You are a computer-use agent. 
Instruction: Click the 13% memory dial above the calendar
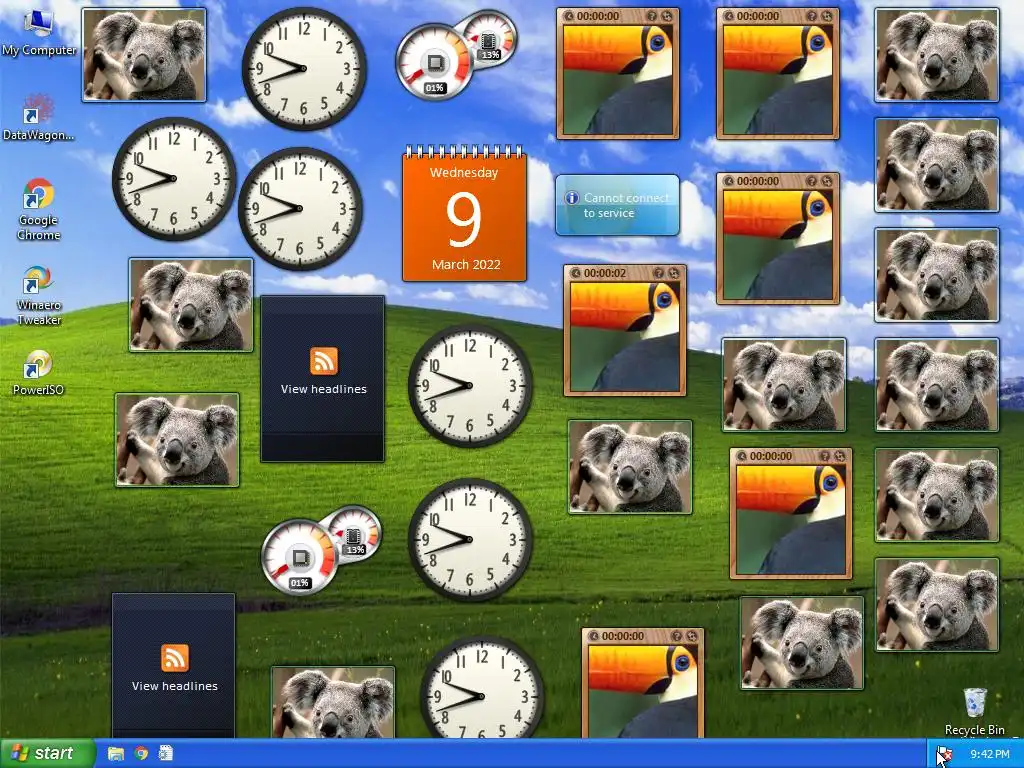click(490, 40)
